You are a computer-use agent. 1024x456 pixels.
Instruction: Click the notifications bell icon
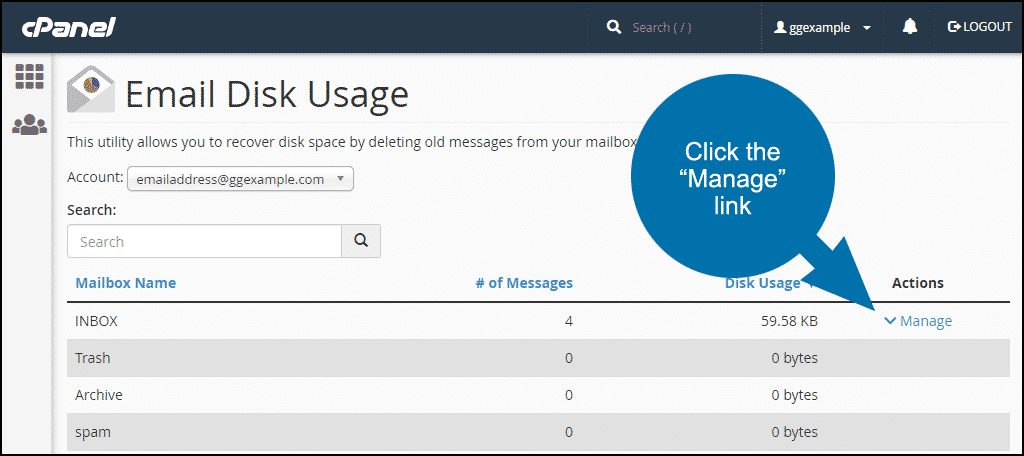(x=910, y=27)
